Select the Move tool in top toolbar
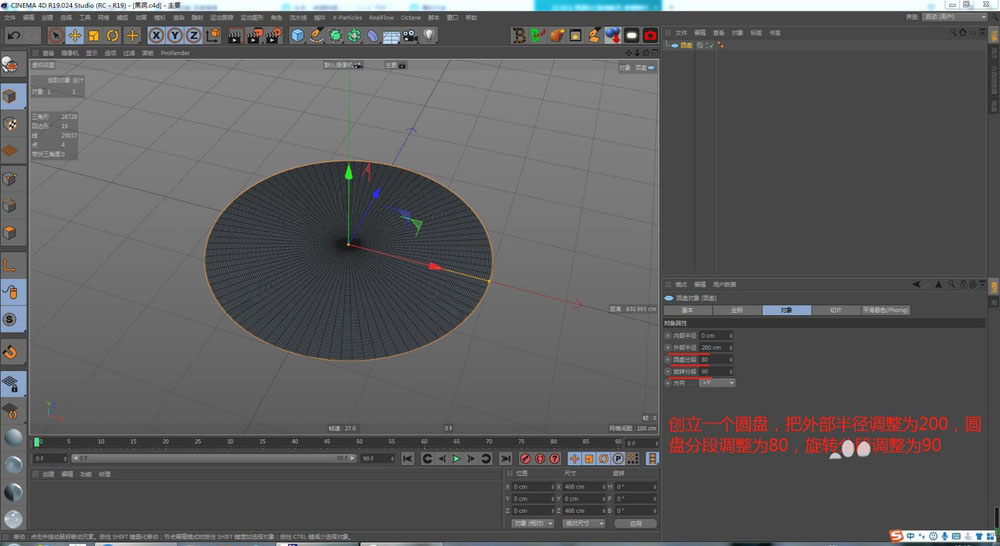 pos(74,35)
